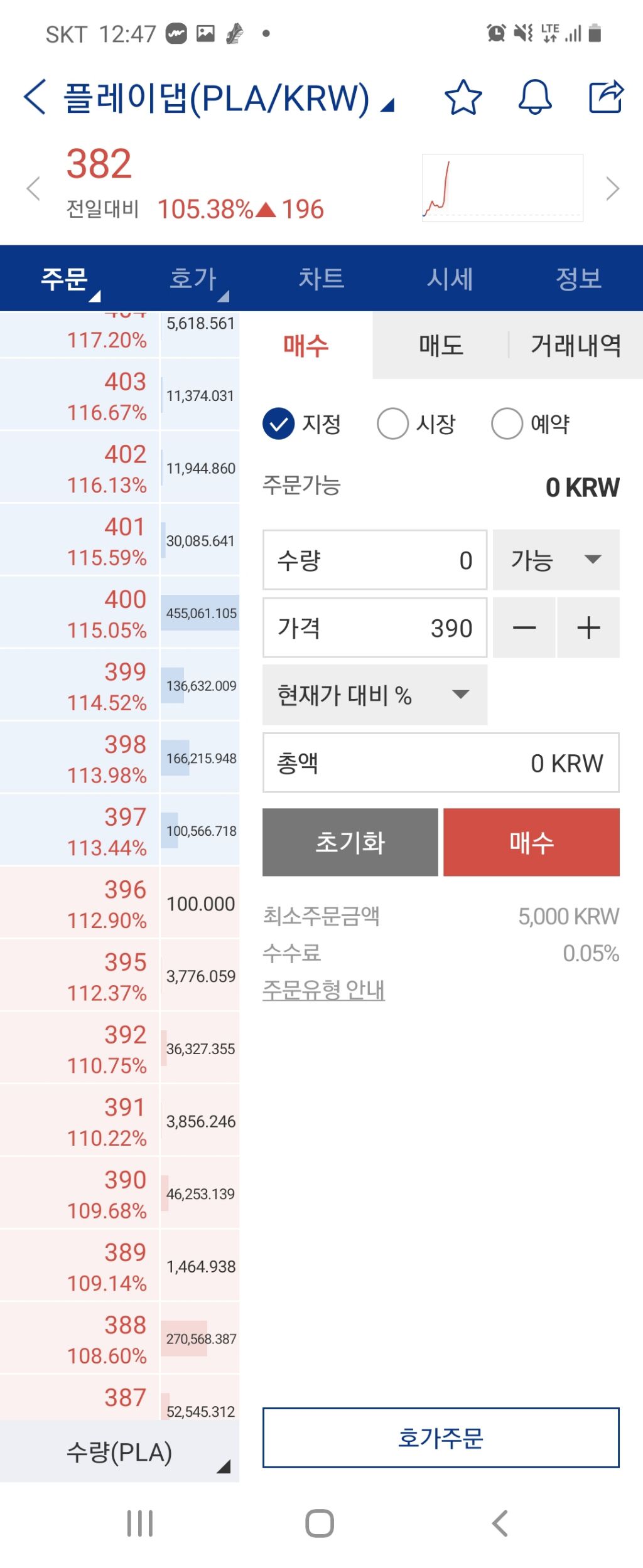The width and height of the screenshot is (643, 1568).
Task: Increase price with the plus button
Action: coord(588,628)
